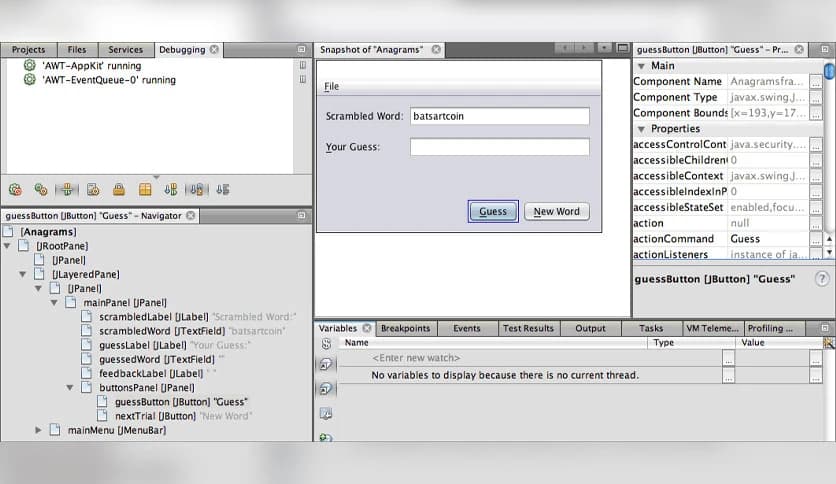The height and width of the screenshot is (484, 836).
Task: Close the Debugging tab with its x icon
Action: pyautogui.click(x=214, y=50)
